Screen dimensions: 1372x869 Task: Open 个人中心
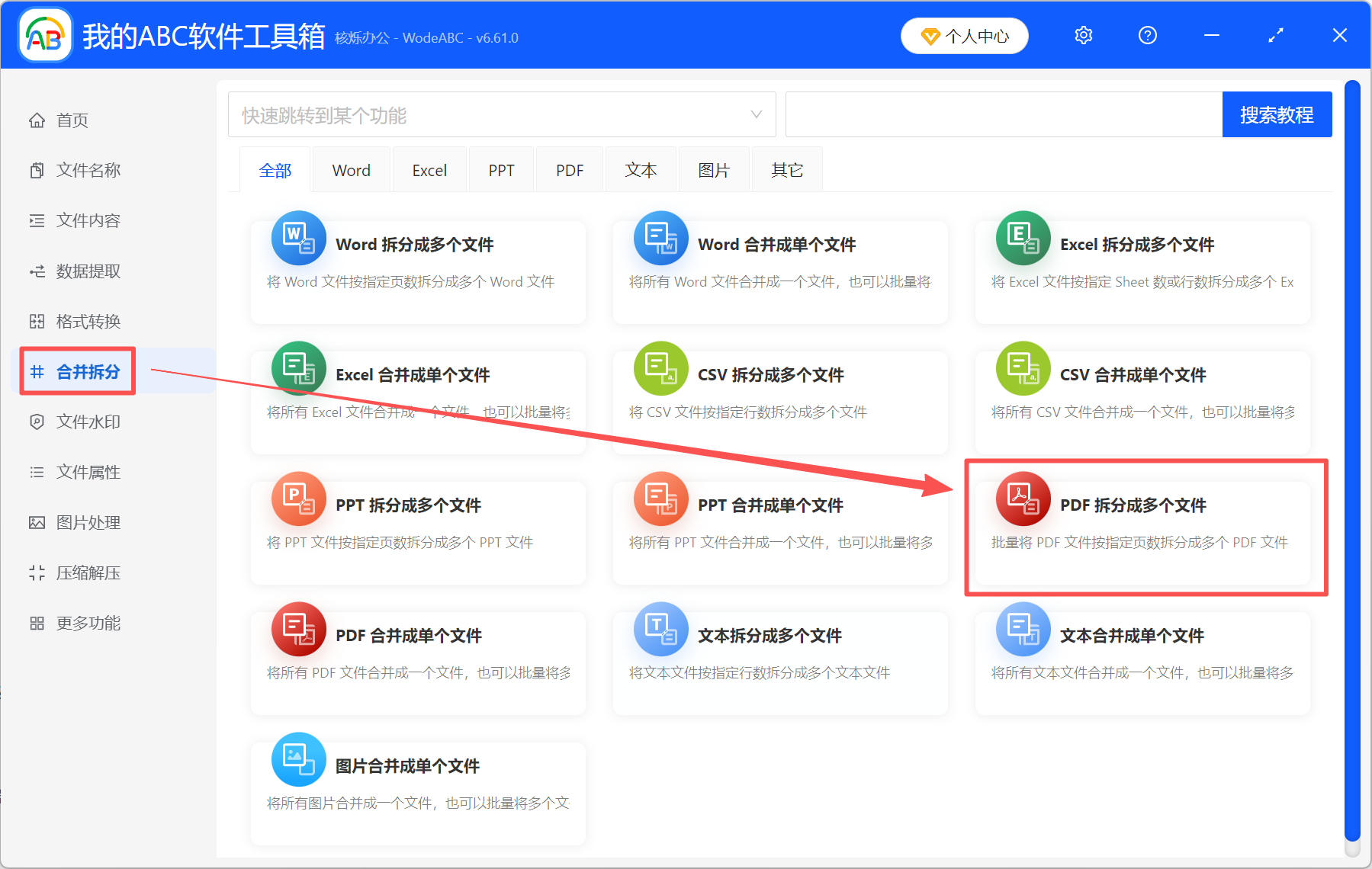(x=964, y=35)
